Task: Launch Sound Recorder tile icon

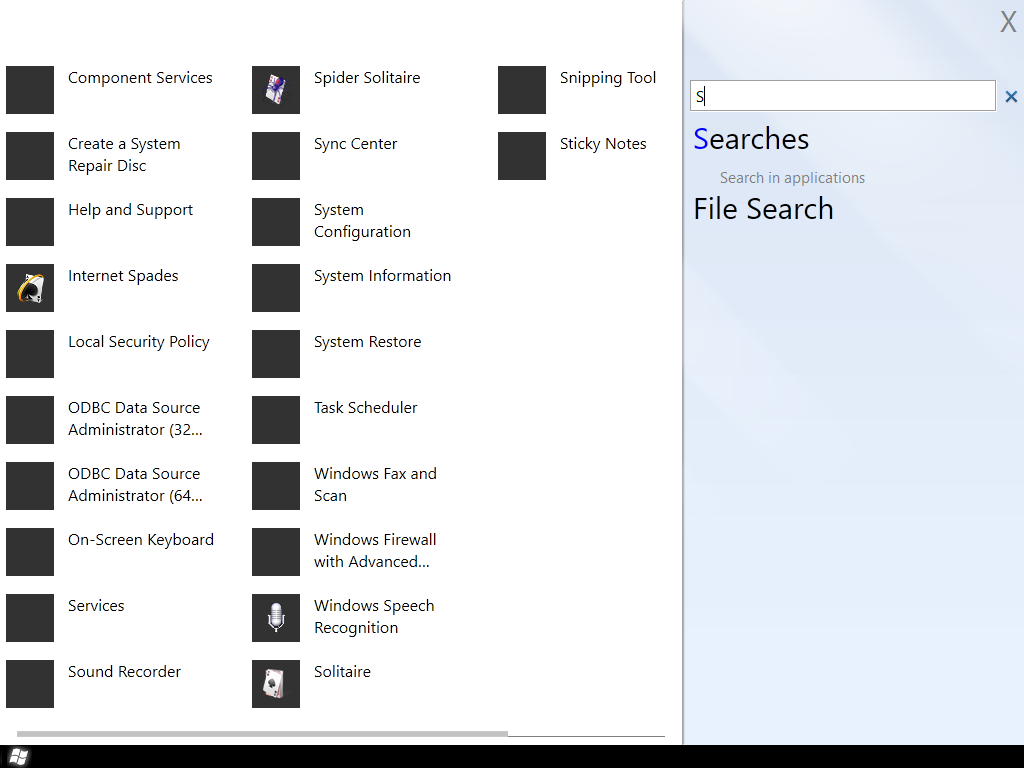Action: click(x=30, y=684)
